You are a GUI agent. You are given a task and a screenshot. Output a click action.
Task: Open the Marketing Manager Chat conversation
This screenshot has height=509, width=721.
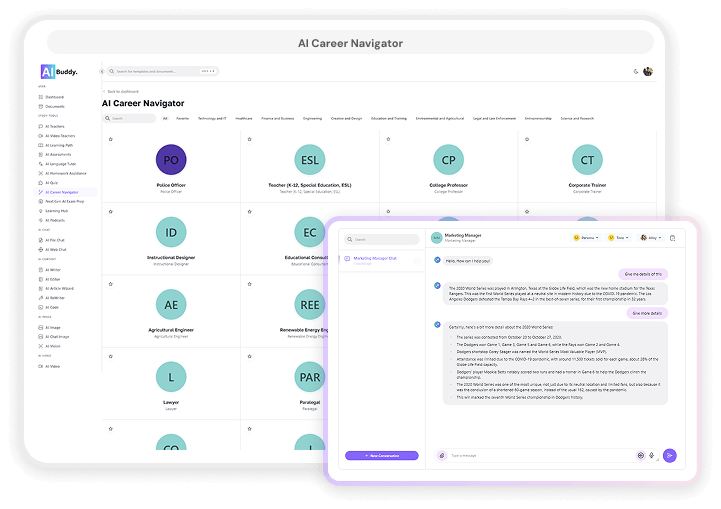[382, 260]
